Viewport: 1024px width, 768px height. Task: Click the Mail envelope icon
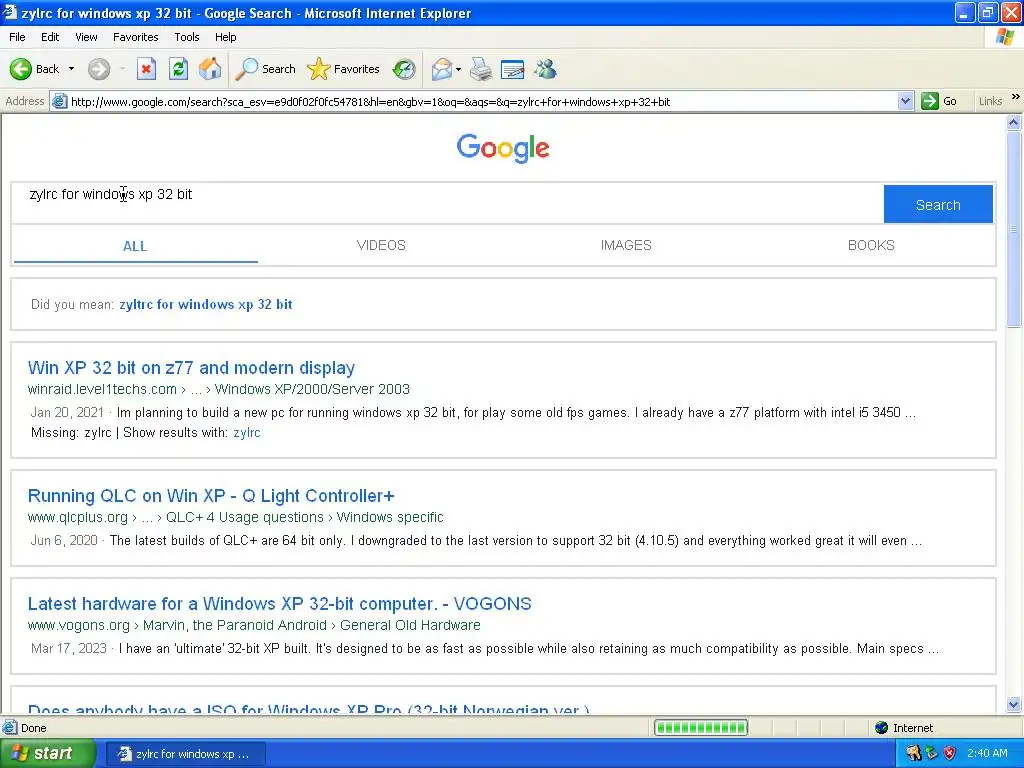pyautogui.click(x=442, y=69)
